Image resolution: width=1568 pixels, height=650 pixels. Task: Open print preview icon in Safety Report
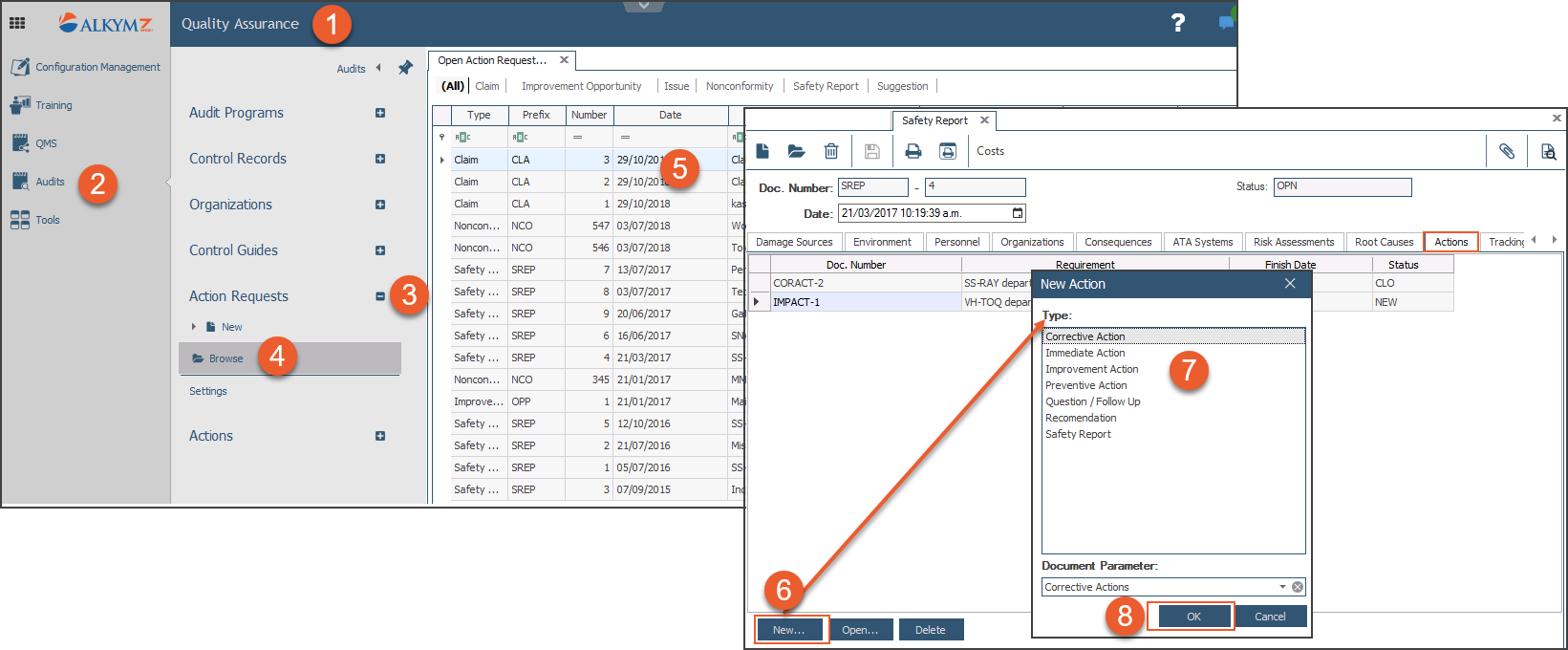pyautogui.click(x=948, y=151)
